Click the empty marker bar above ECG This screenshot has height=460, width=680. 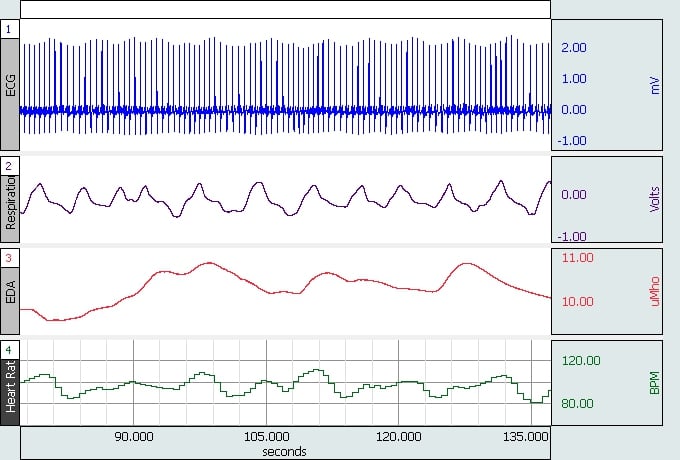285,9
